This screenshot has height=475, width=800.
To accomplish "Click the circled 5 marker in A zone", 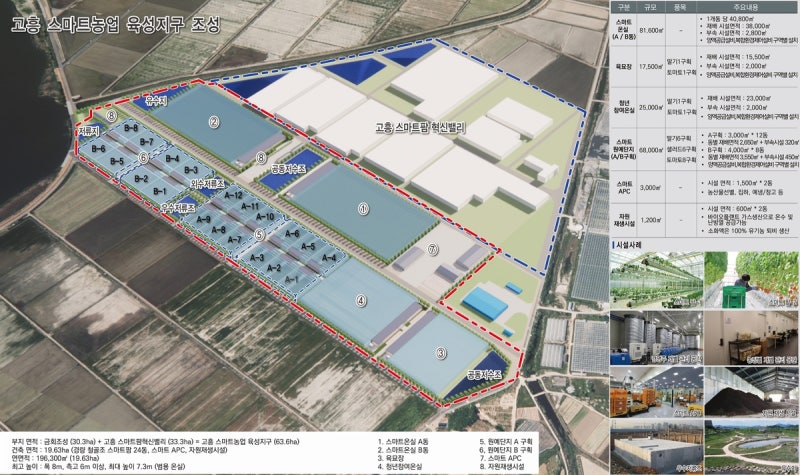I will (x=260, y=235).
